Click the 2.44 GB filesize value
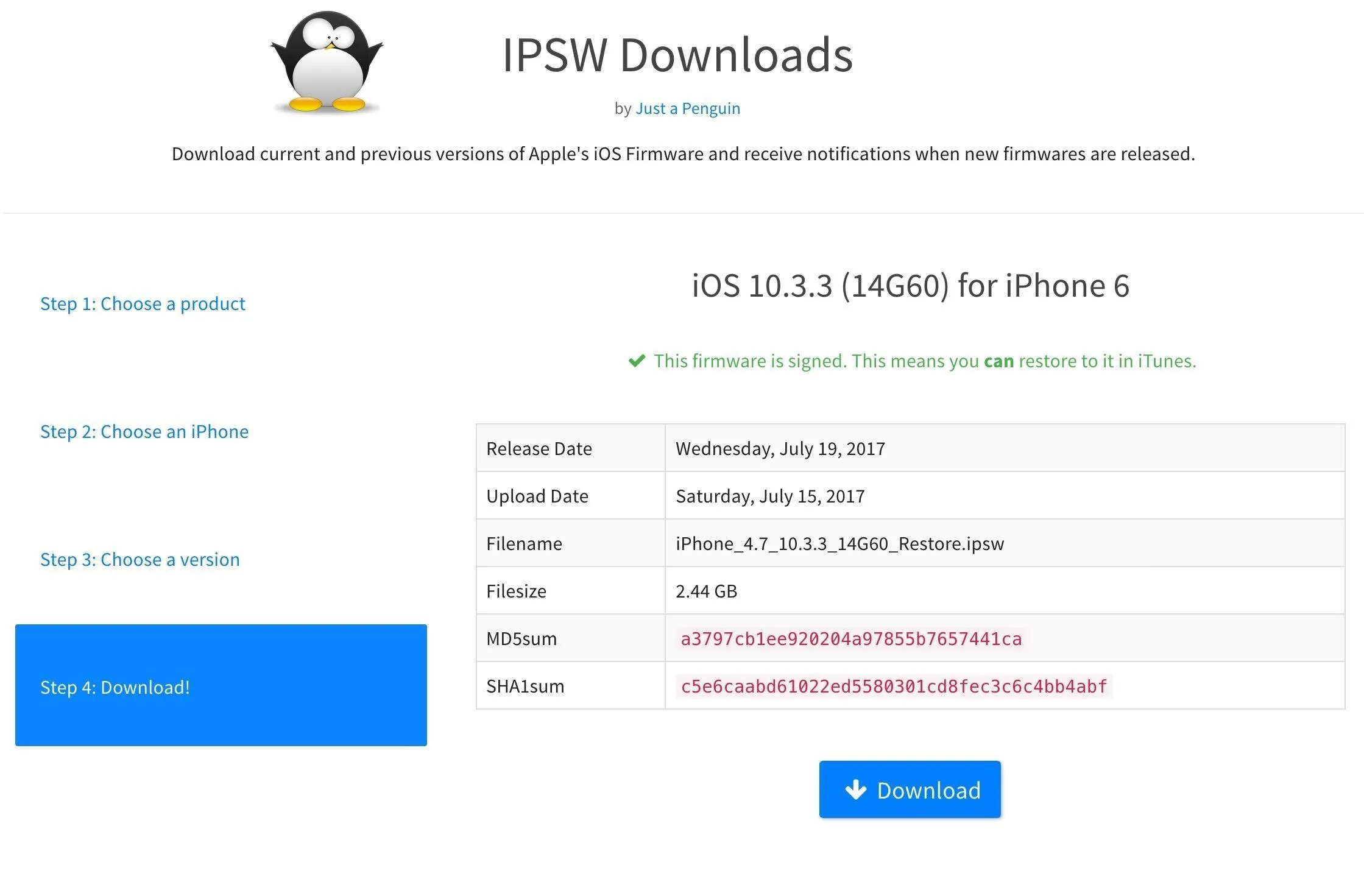Screen dimensions: 1364x896 pos(707,591)
